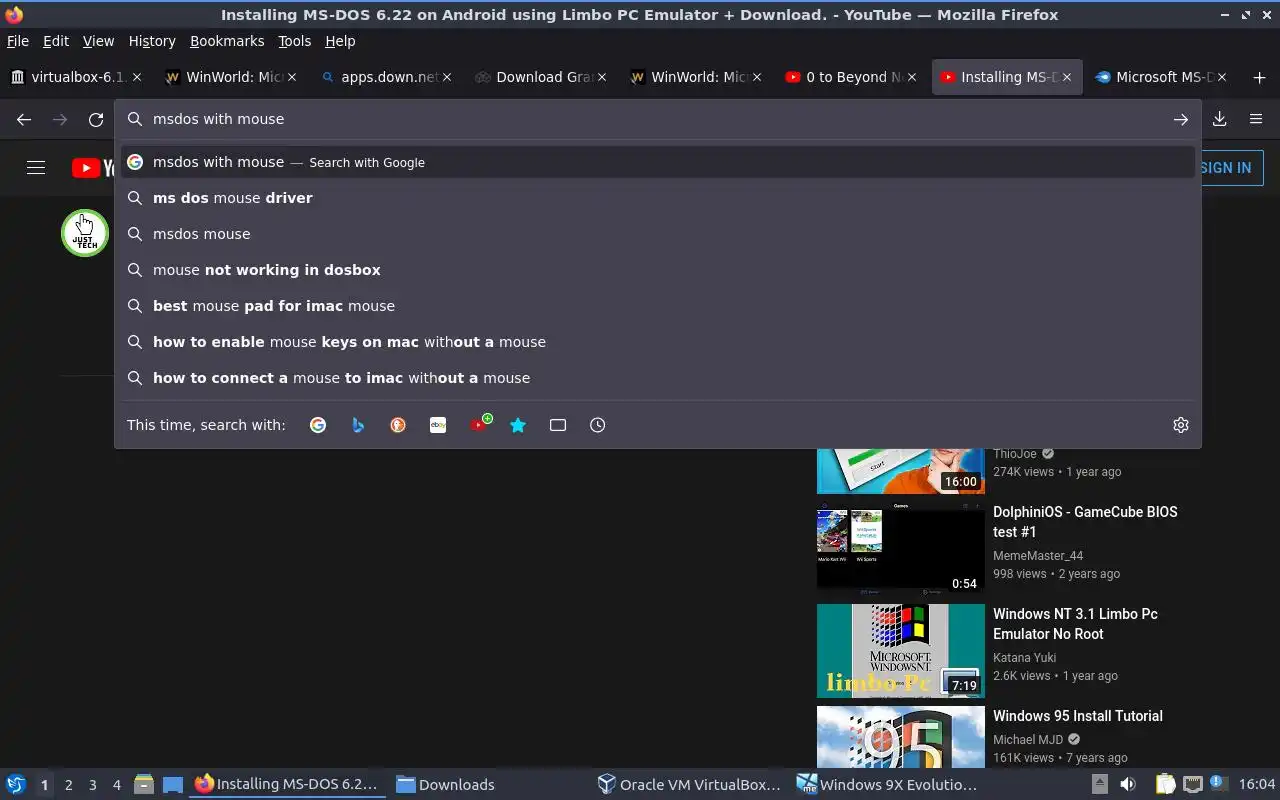Click the volume speaker tray icon
Screen dimensions: 1280x800
coord(1128,784)
